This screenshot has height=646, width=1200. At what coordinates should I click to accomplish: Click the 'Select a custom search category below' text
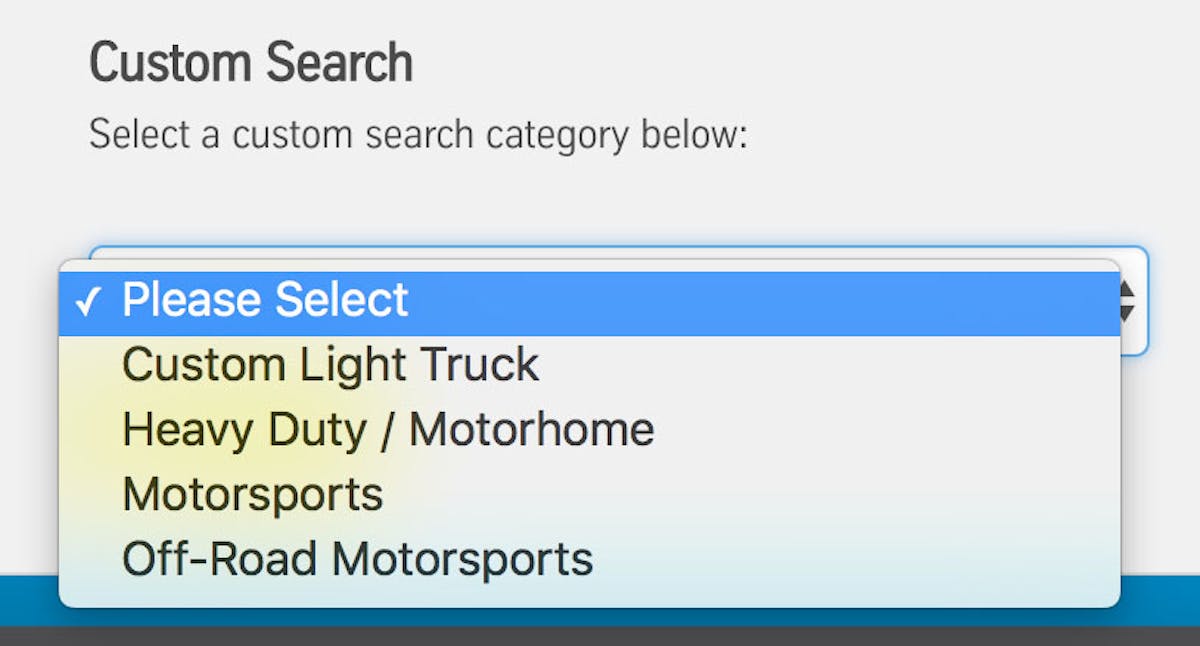tap(418, 134)
